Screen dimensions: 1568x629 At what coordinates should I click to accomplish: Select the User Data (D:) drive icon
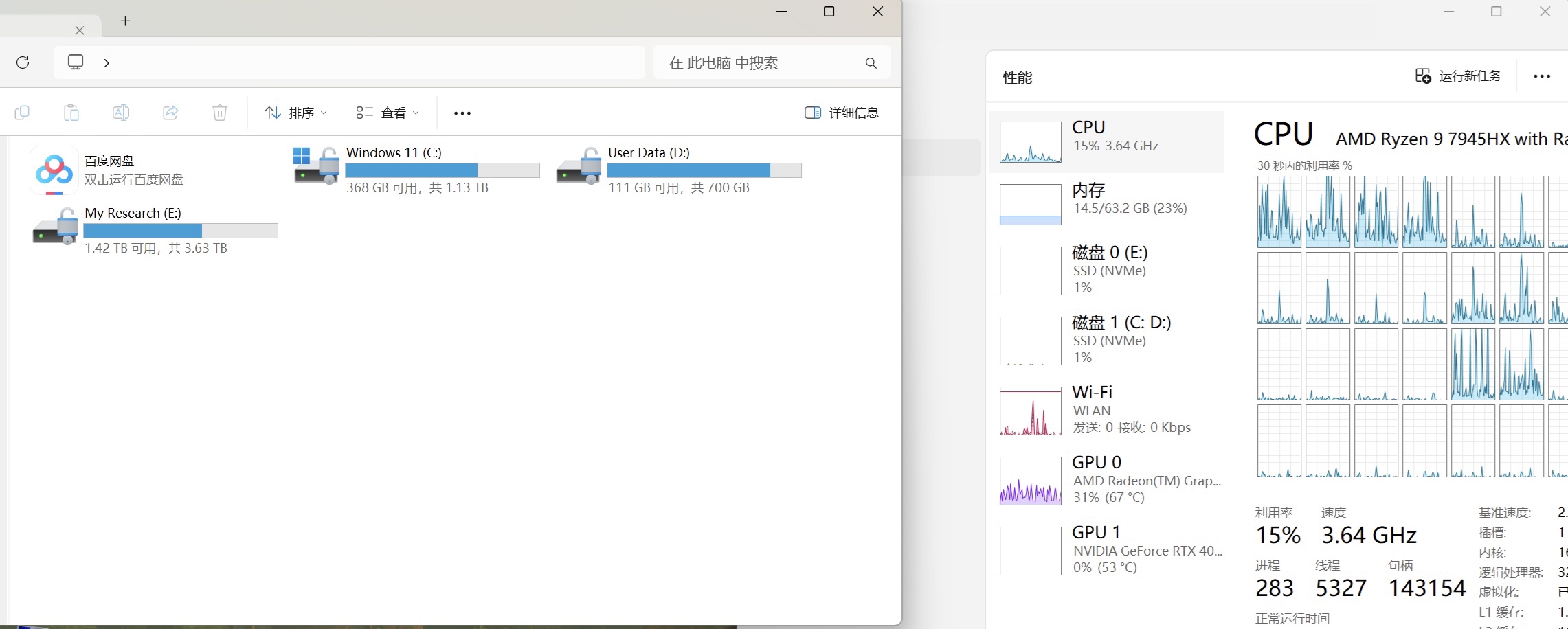[x=579, y=165]
